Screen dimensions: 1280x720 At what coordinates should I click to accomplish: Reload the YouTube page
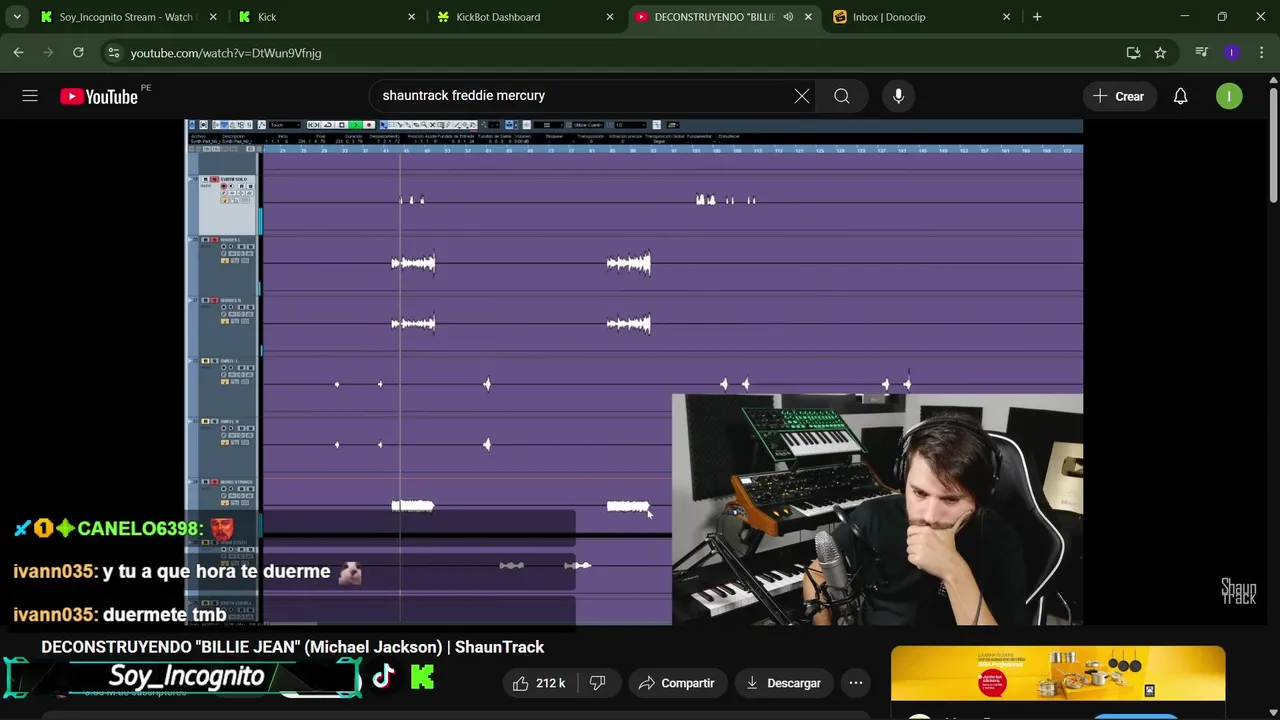78,52
